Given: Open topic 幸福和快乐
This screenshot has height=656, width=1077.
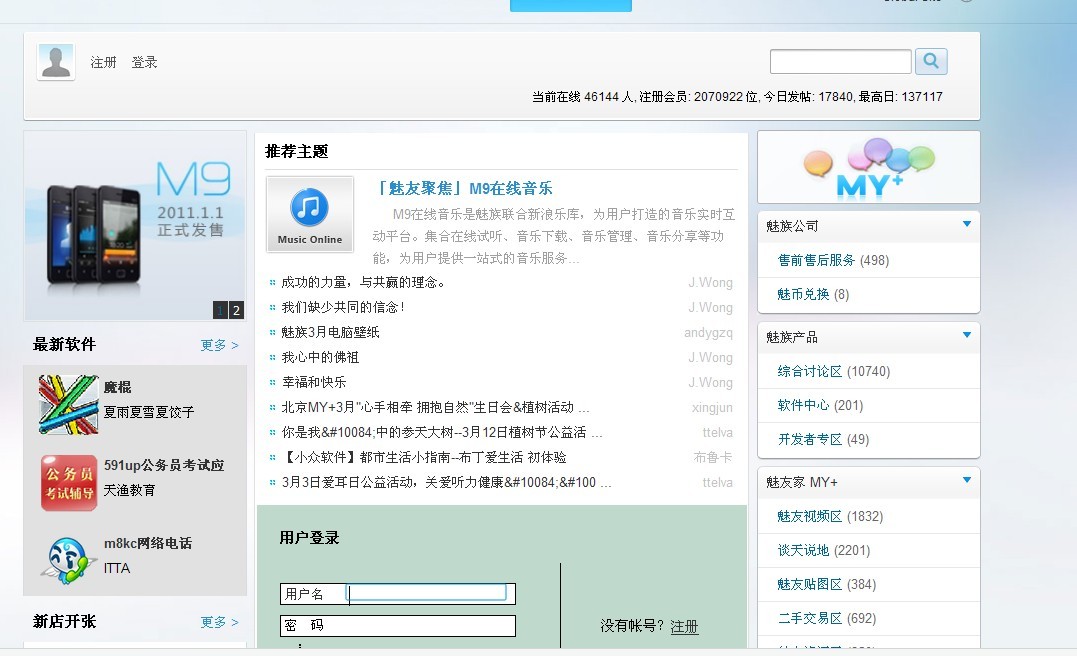Looking at the screenshot, I should (314, 382).
